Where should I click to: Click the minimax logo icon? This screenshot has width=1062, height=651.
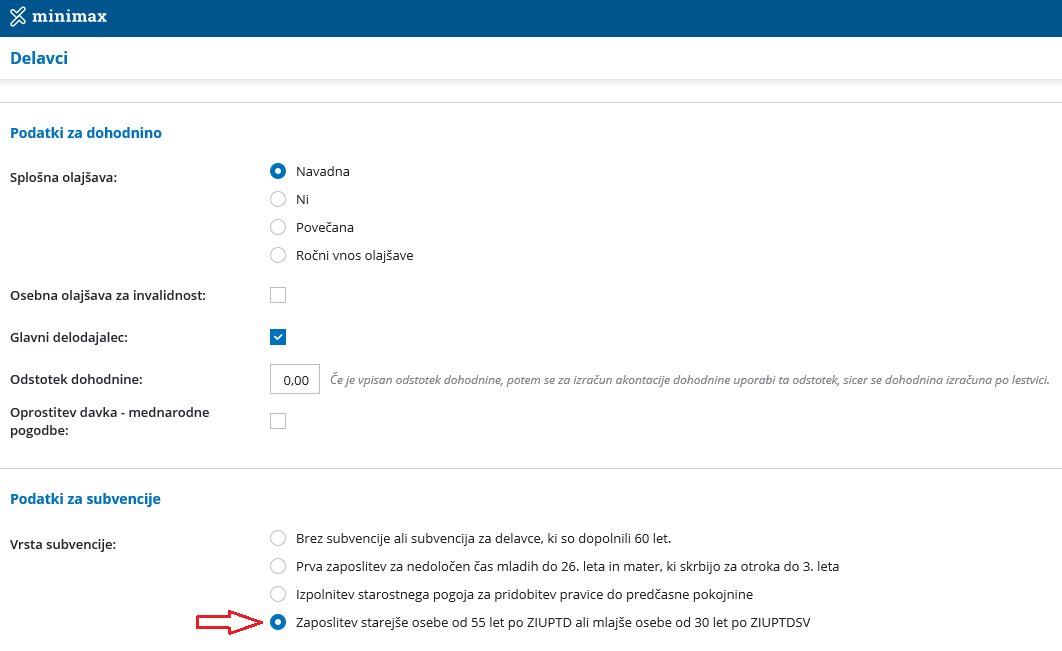[x=18, y=16]
